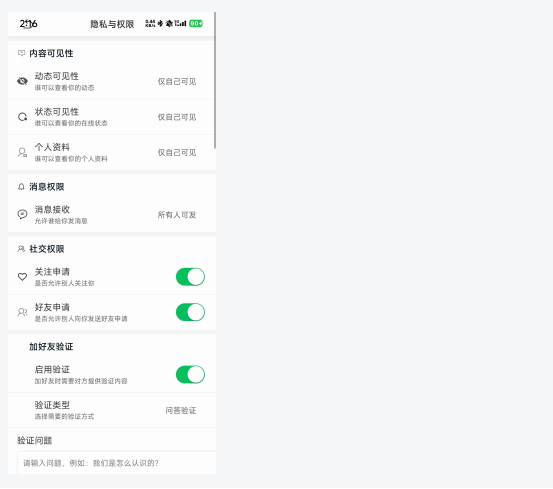Screen dimensions: 553x489
Task: Toggle the 关注申请 switch
Action: click(x=190, y=277)
